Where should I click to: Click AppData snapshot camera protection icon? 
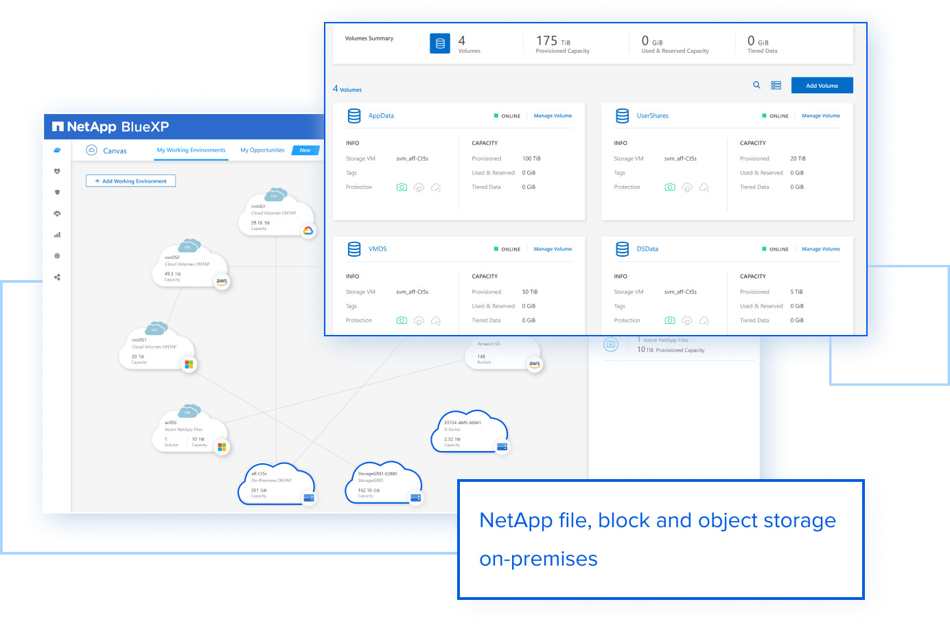(402, 187)
